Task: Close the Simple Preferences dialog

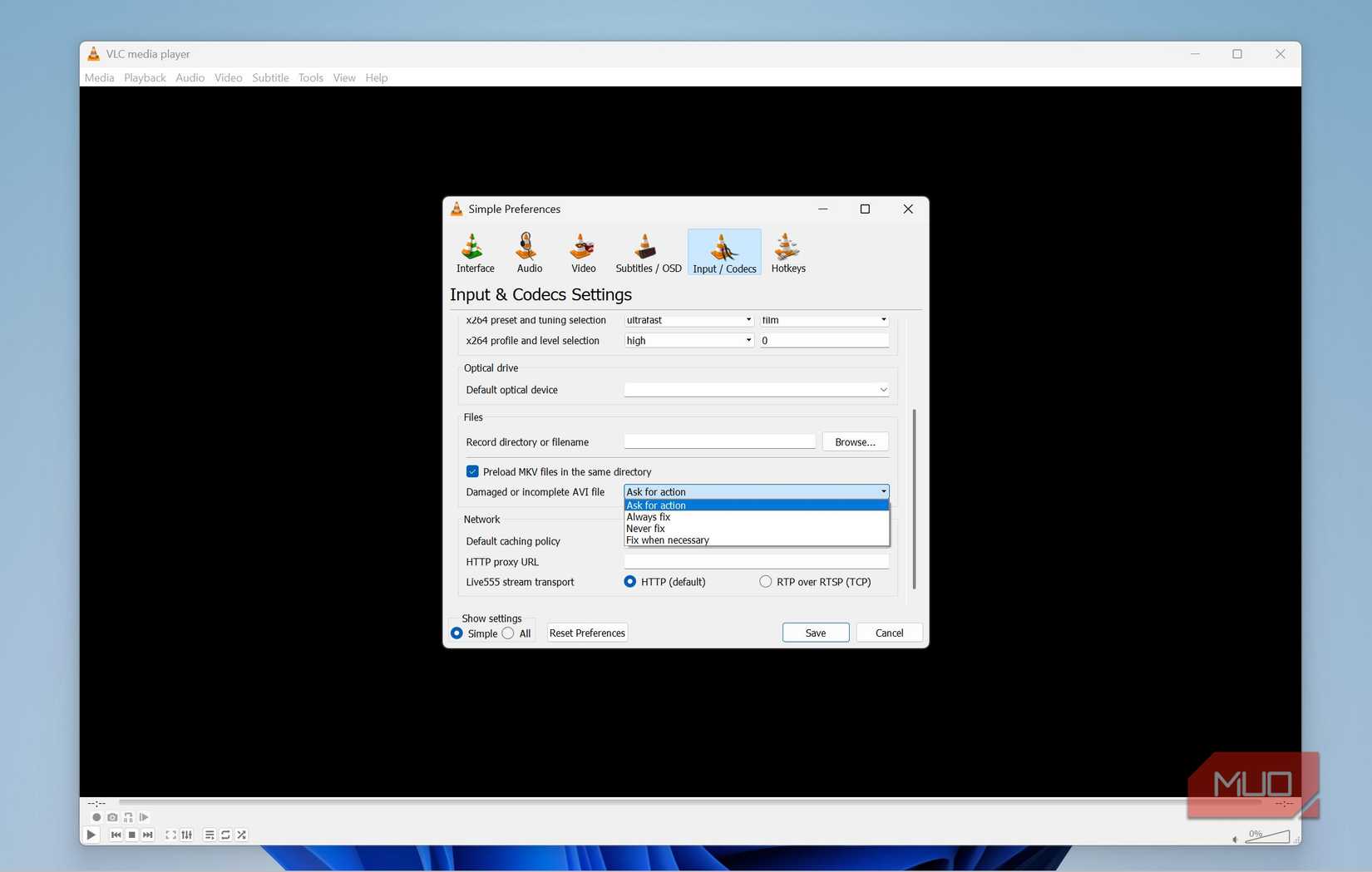Action: click(x=908, y=209)
